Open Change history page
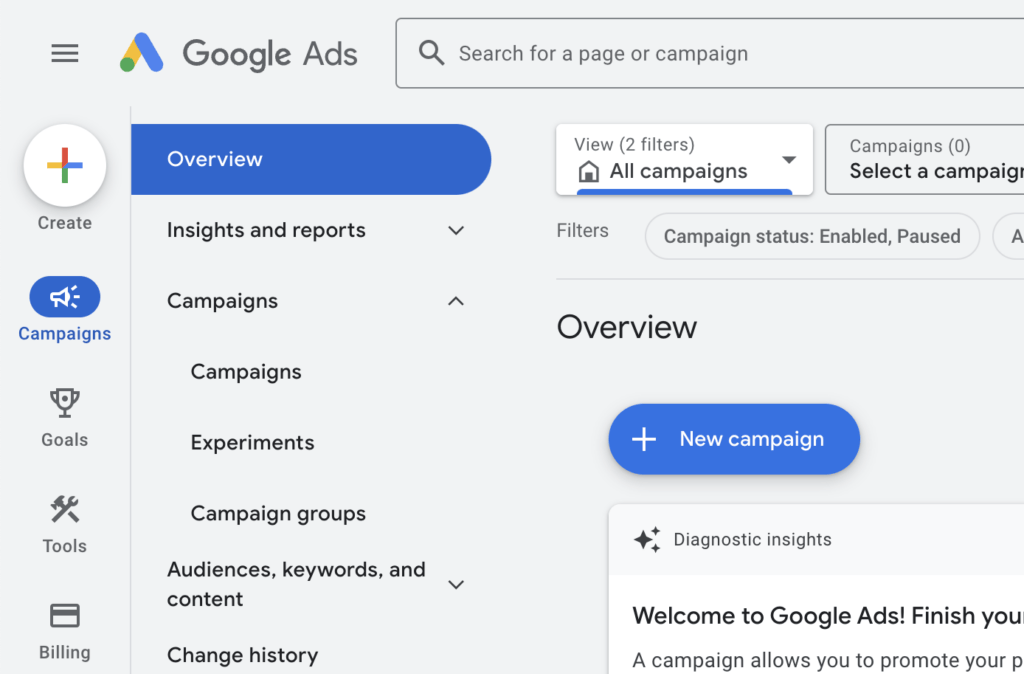Screen dimensions: 1024x674 pyautogui.click(x=242, y=655)
